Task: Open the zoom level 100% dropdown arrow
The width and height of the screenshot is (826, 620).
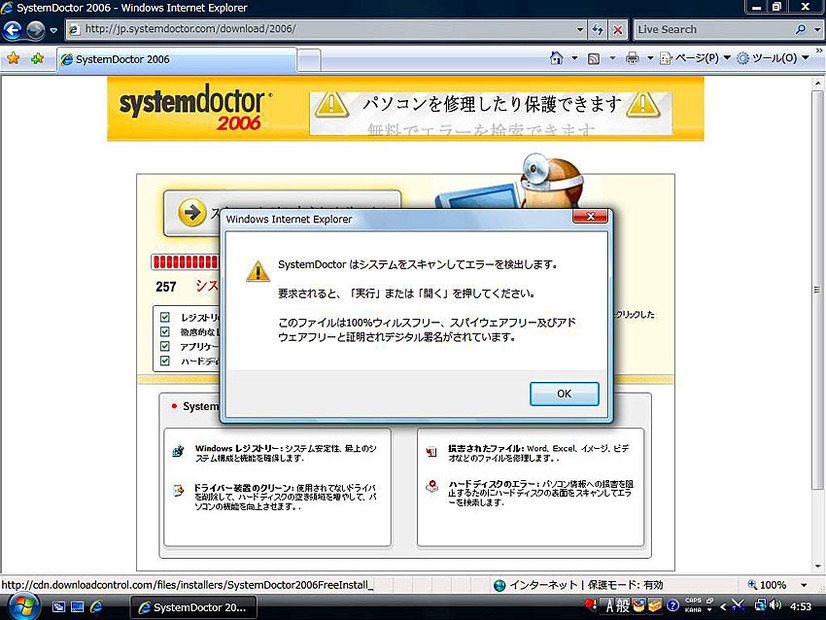Action: 804,585
